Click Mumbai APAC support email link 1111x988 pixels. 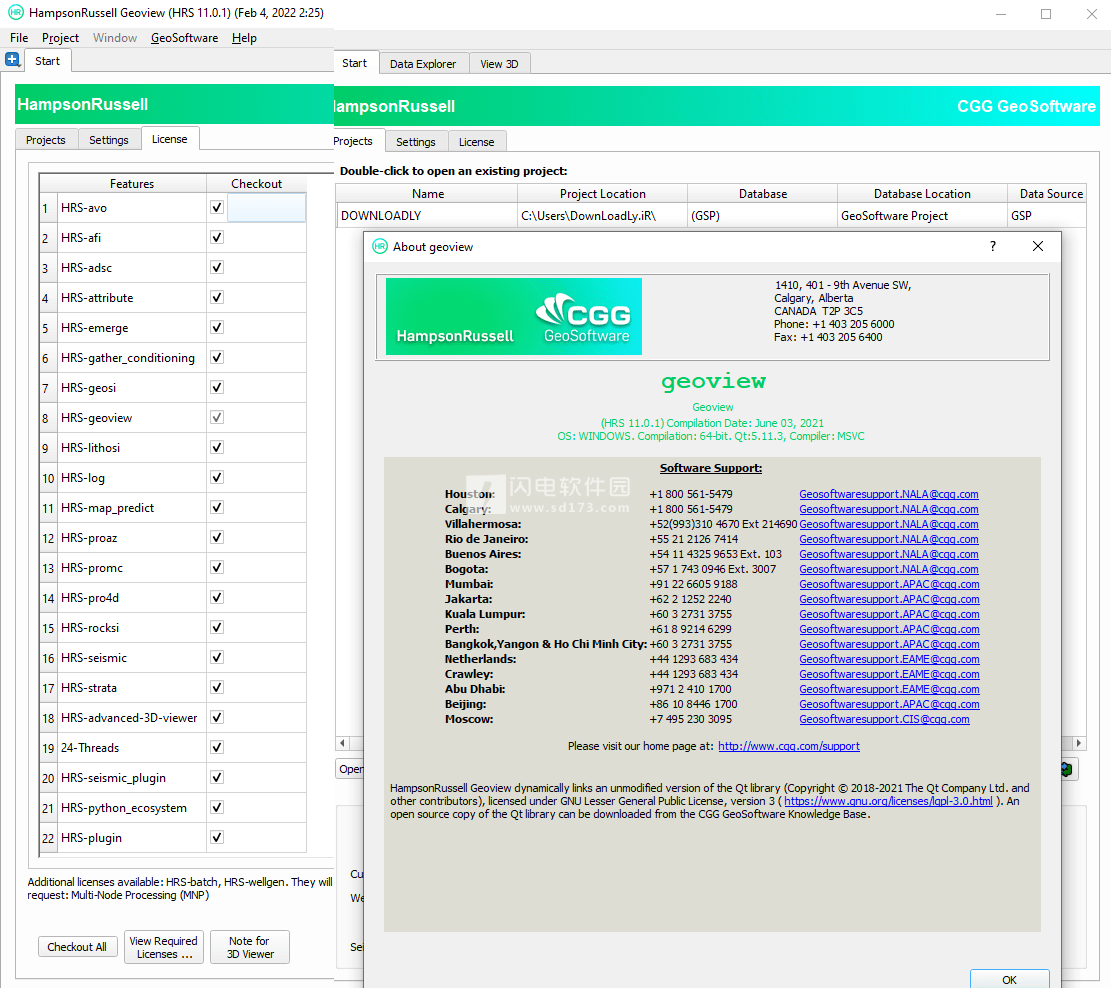point(889,584)
